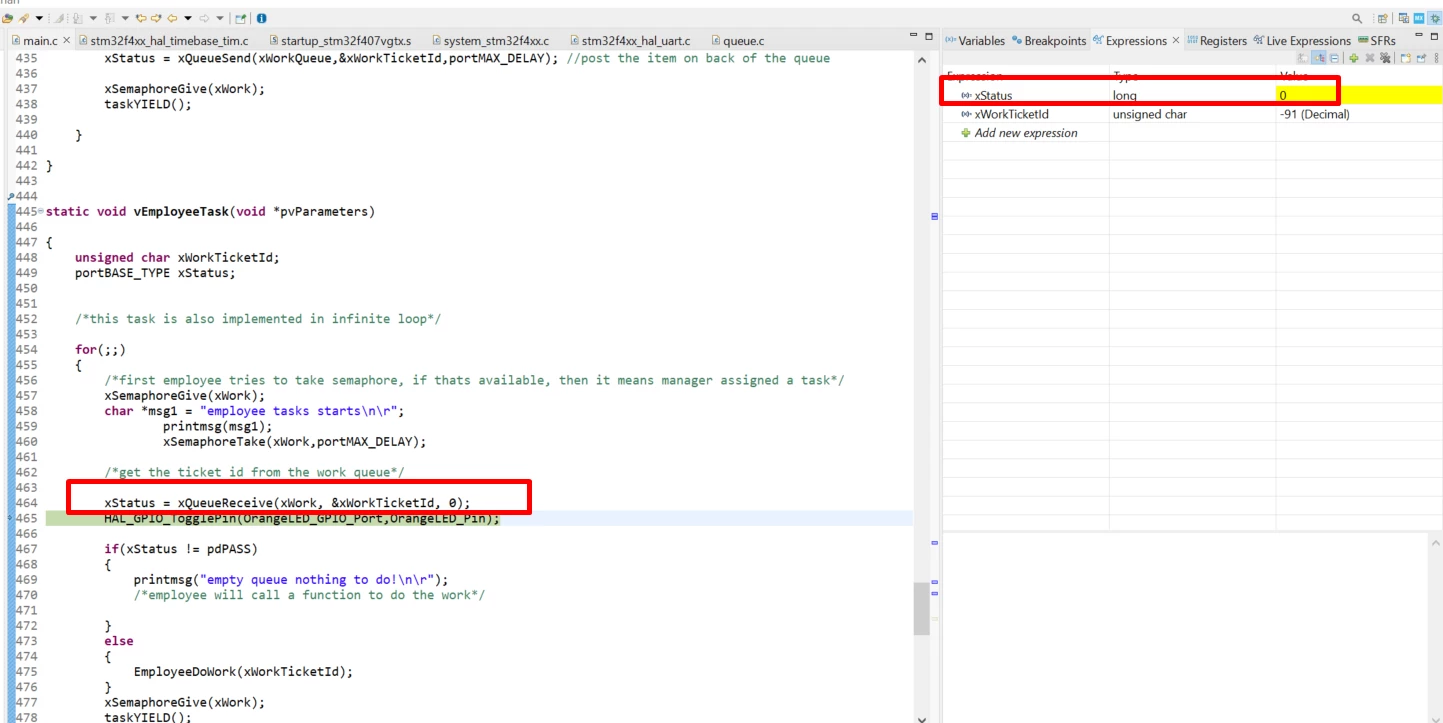This screenshot has width=1443, height=723.
Task: Collapse the vEmployeeTask function fold at line 445
Action: point(41,212)
